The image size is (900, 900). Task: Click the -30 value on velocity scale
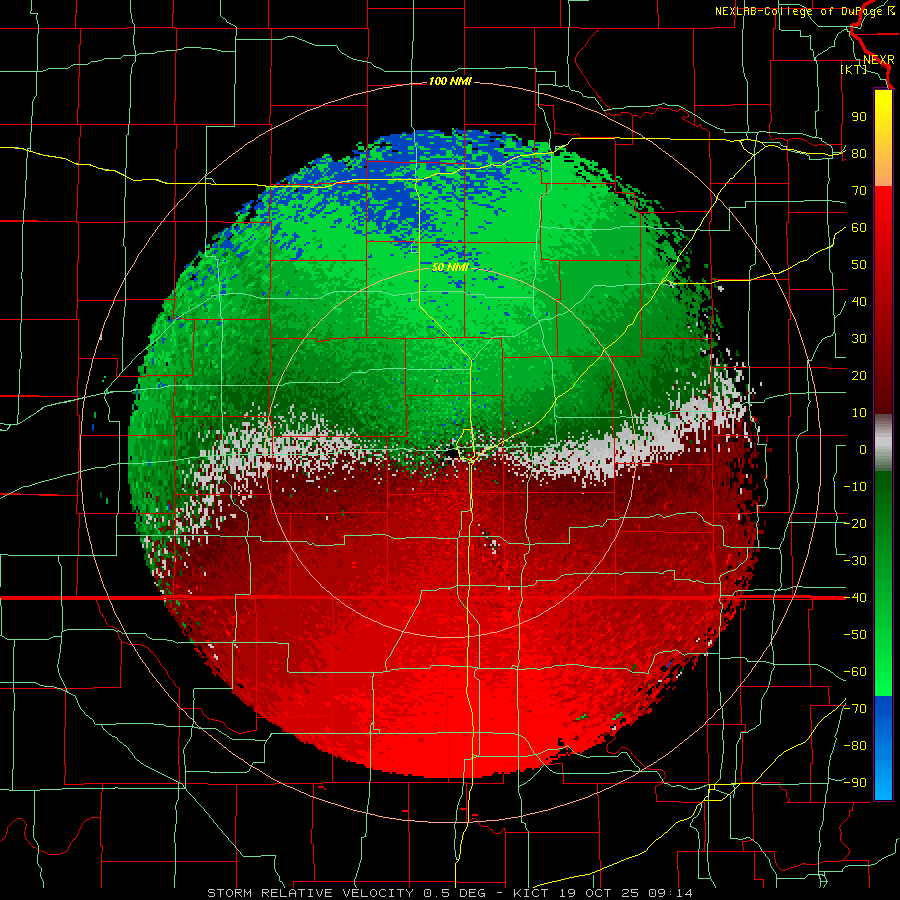click(x=855, y=561)
